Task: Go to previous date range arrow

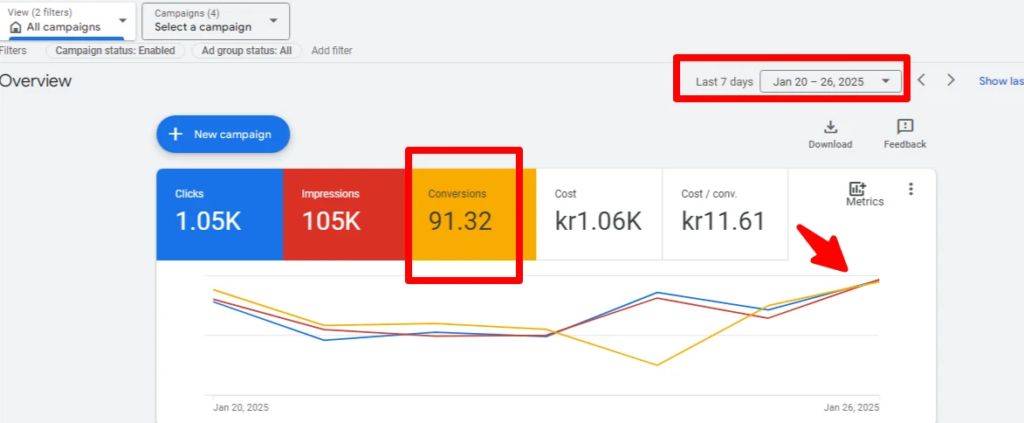Action: point(922,80)
